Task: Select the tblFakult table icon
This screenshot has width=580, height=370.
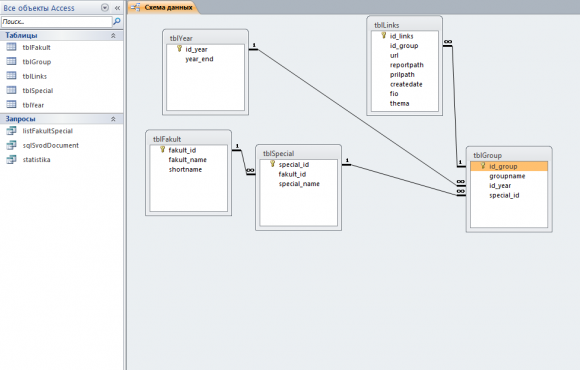Action: click(x=11, y=47)
